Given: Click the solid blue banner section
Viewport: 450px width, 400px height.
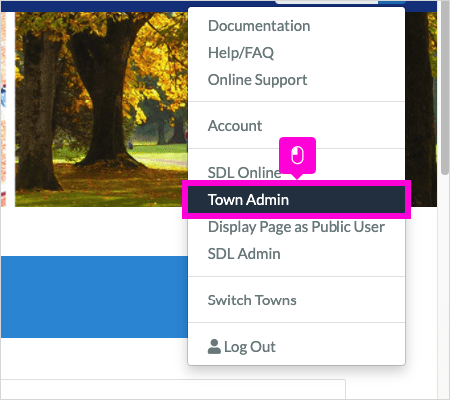Looking at the screenshot, I should tap(94, 297).
